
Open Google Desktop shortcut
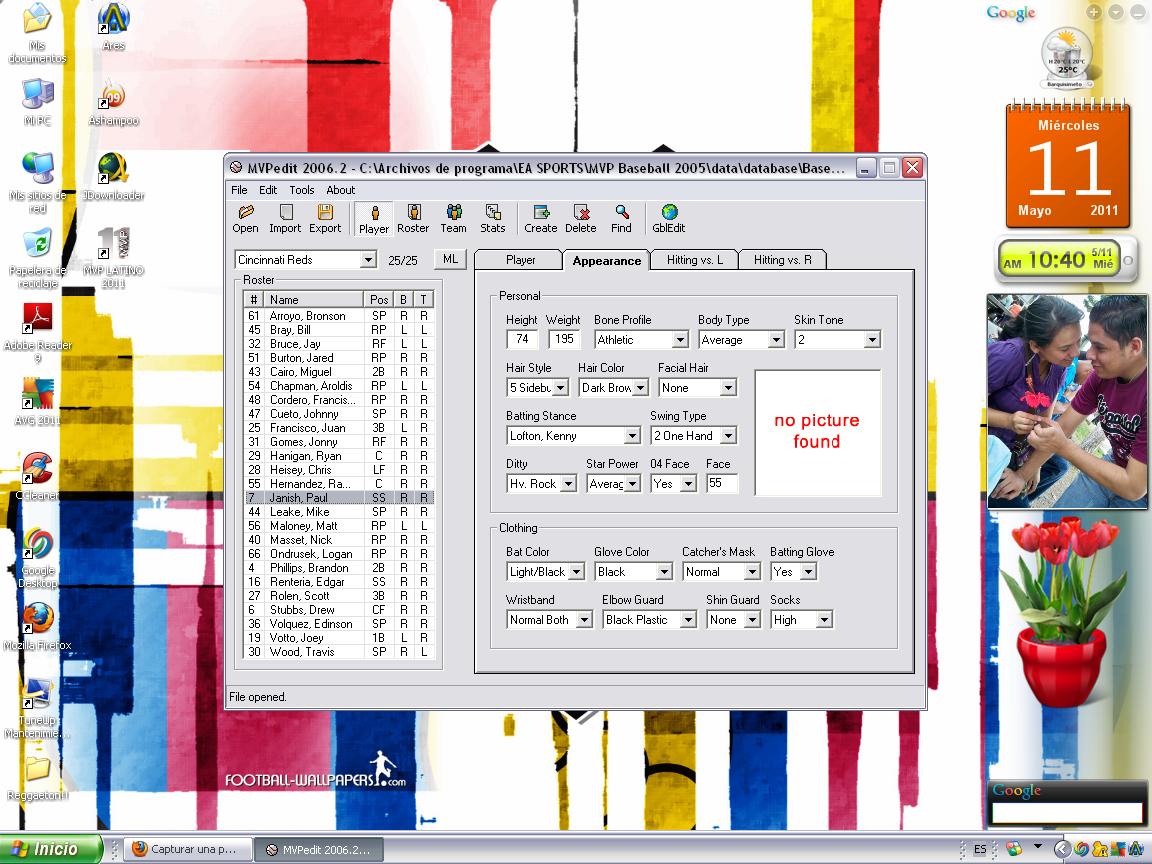click(37, 558)
